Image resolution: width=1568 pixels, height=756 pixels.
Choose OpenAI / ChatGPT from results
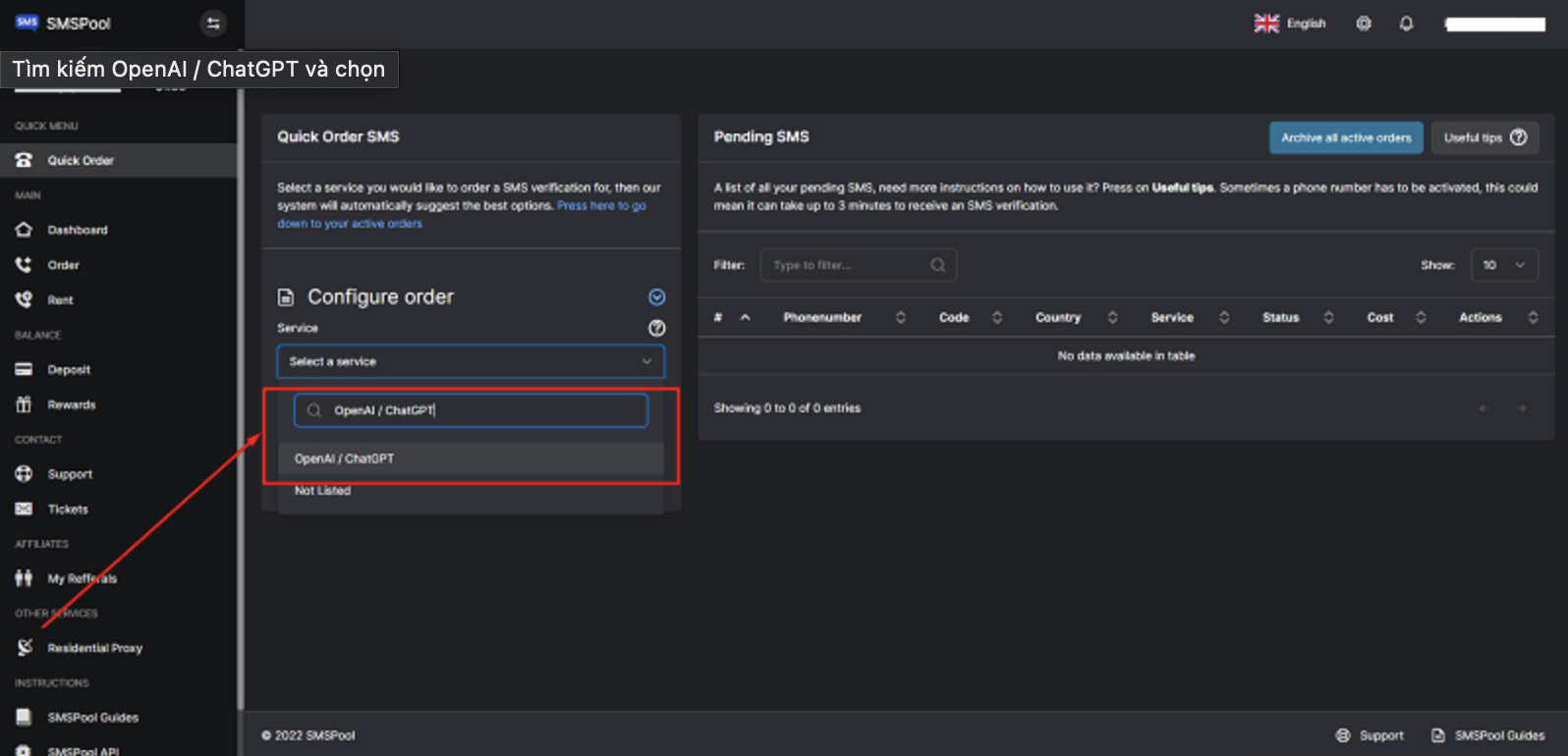pos(345,459)
